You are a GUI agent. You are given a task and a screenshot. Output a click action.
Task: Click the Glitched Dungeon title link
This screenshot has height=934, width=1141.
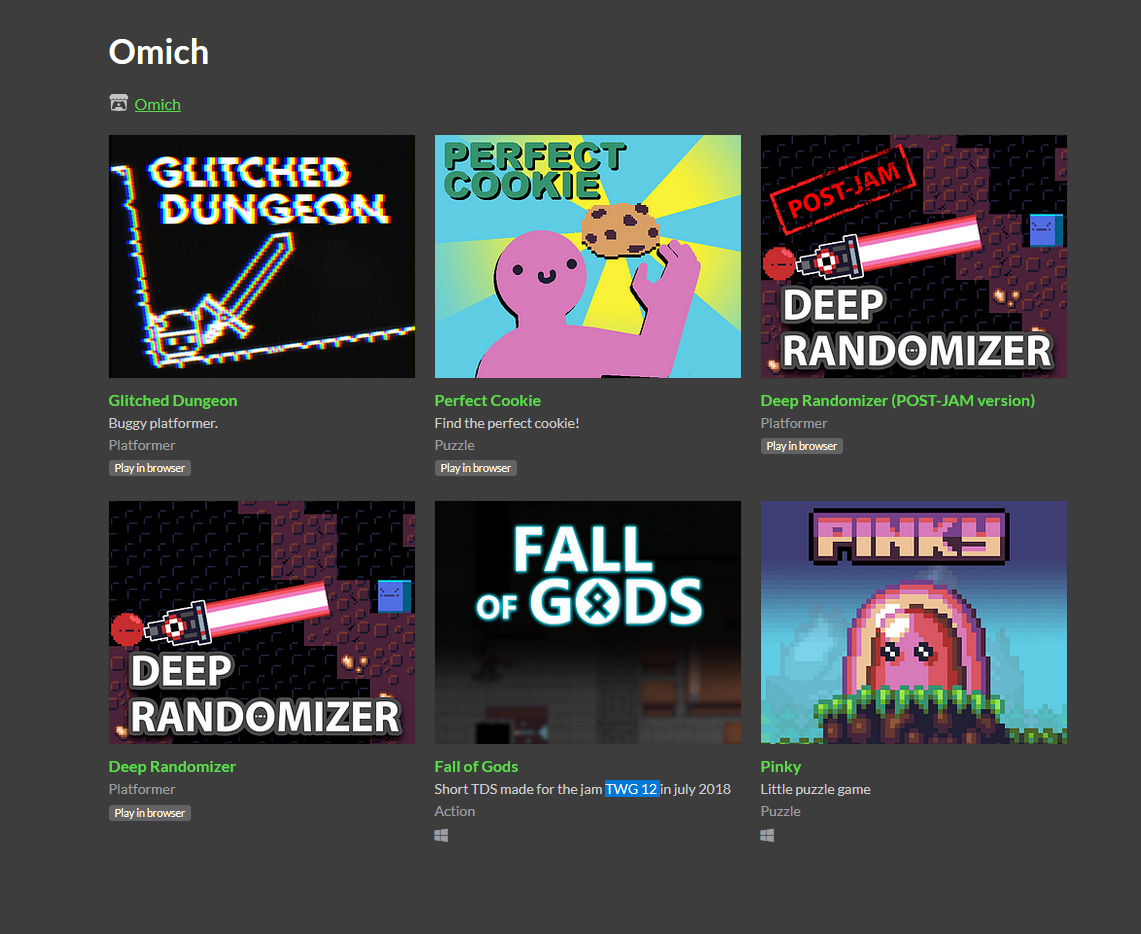pos(172,401)
